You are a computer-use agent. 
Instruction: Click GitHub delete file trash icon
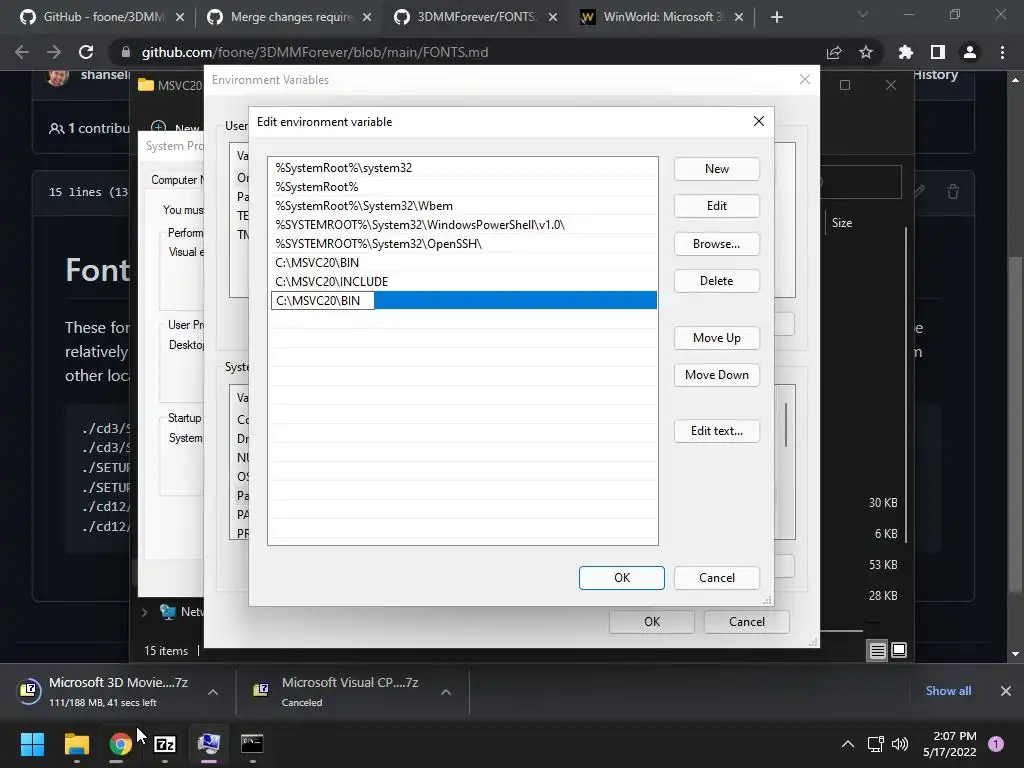point(953,192)
